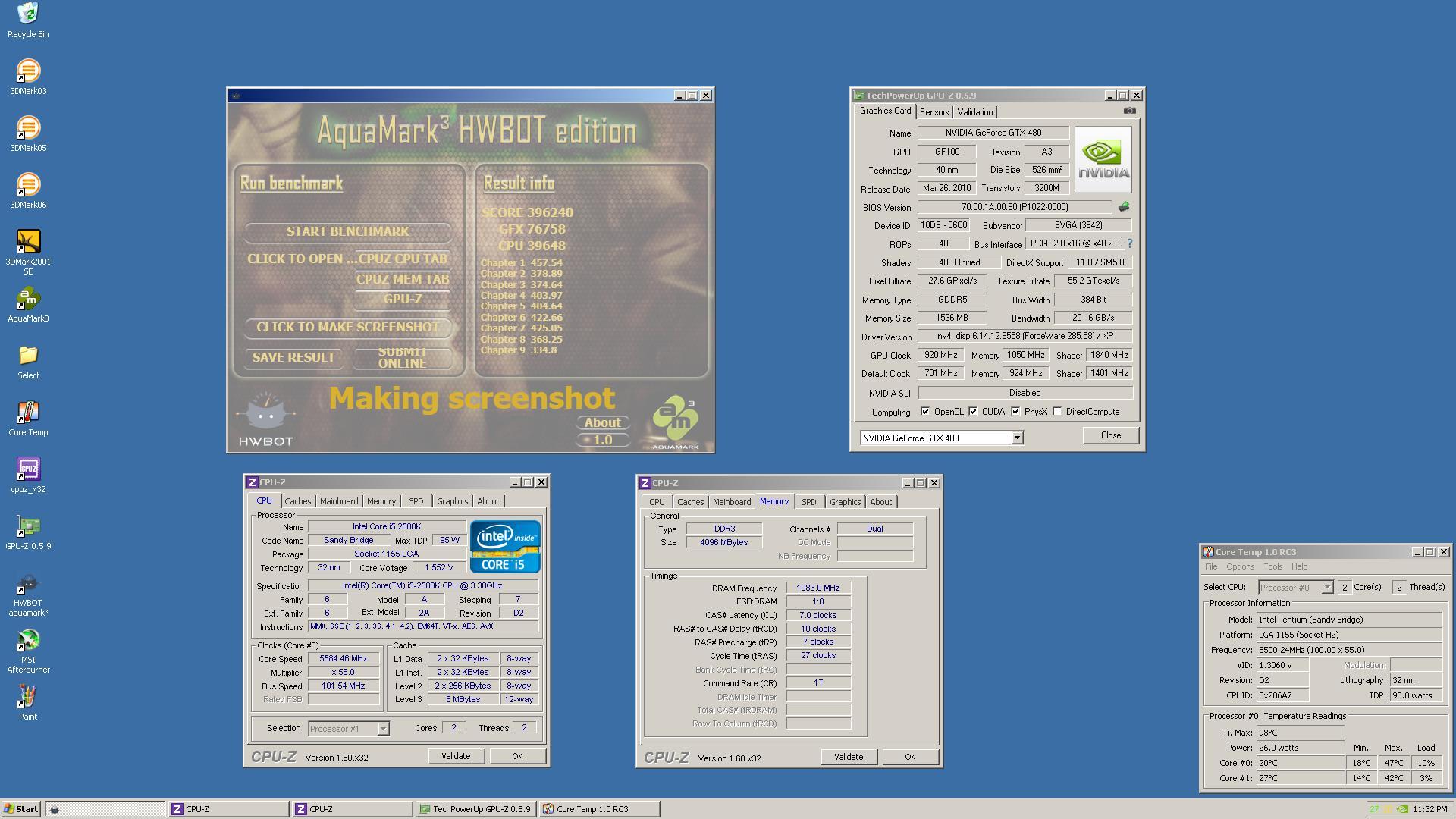Open the Select CPU dropdown in Core Temp
Screen dimensions: 1456x819
[1327, 587]
